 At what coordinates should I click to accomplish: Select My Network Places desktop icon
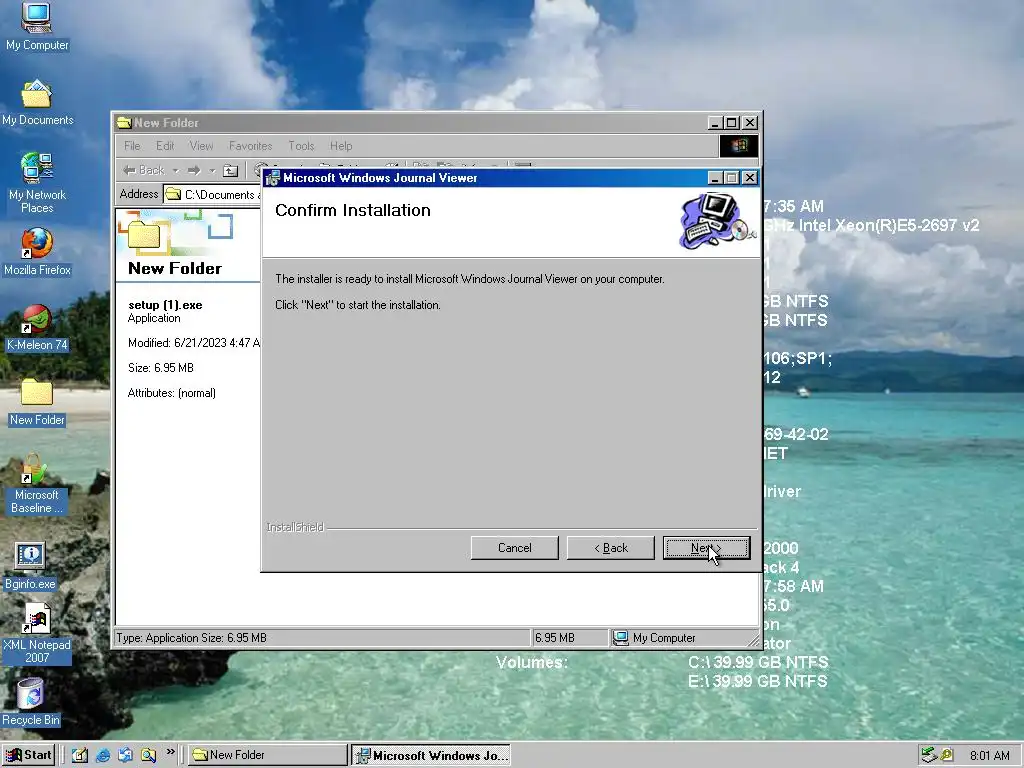tap(37, 183)
